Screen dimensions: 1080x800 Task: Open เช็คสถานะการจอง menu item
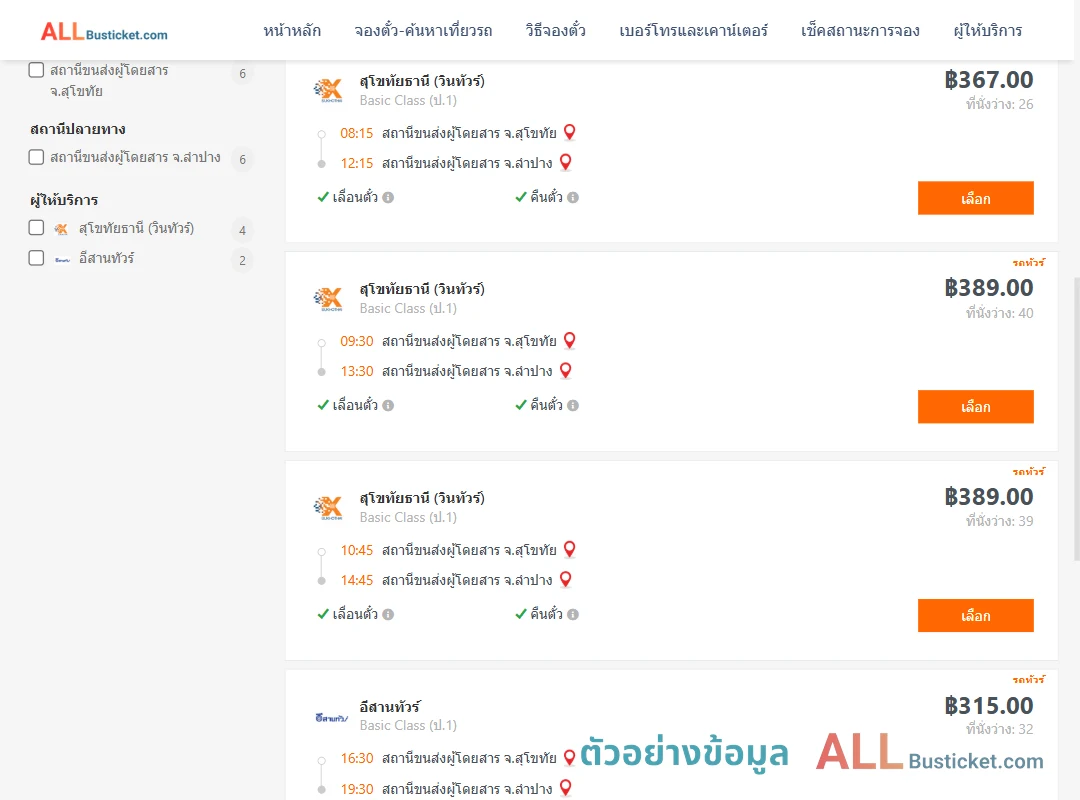click(860, 31)
